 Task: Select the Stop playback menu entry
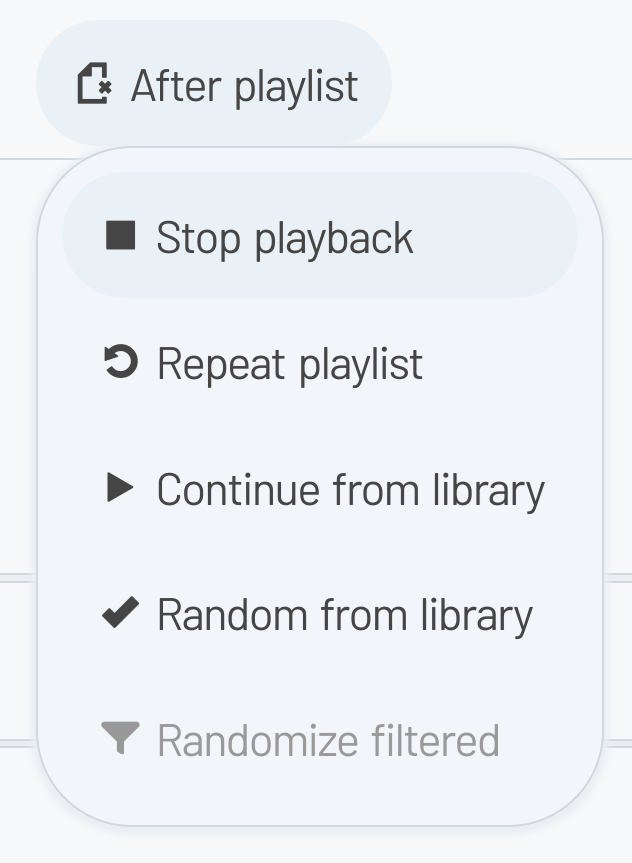tap(320, 236)
